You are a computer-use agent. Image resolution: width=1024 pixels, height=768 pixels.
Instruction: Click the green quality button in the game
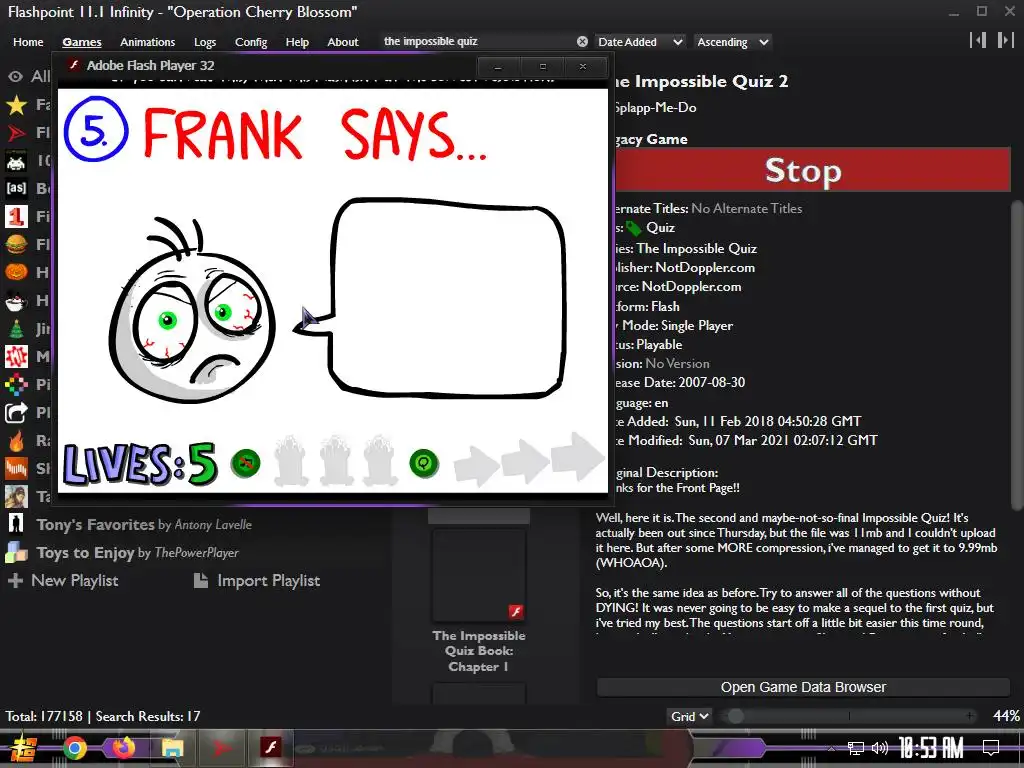(x=424, y=464)
